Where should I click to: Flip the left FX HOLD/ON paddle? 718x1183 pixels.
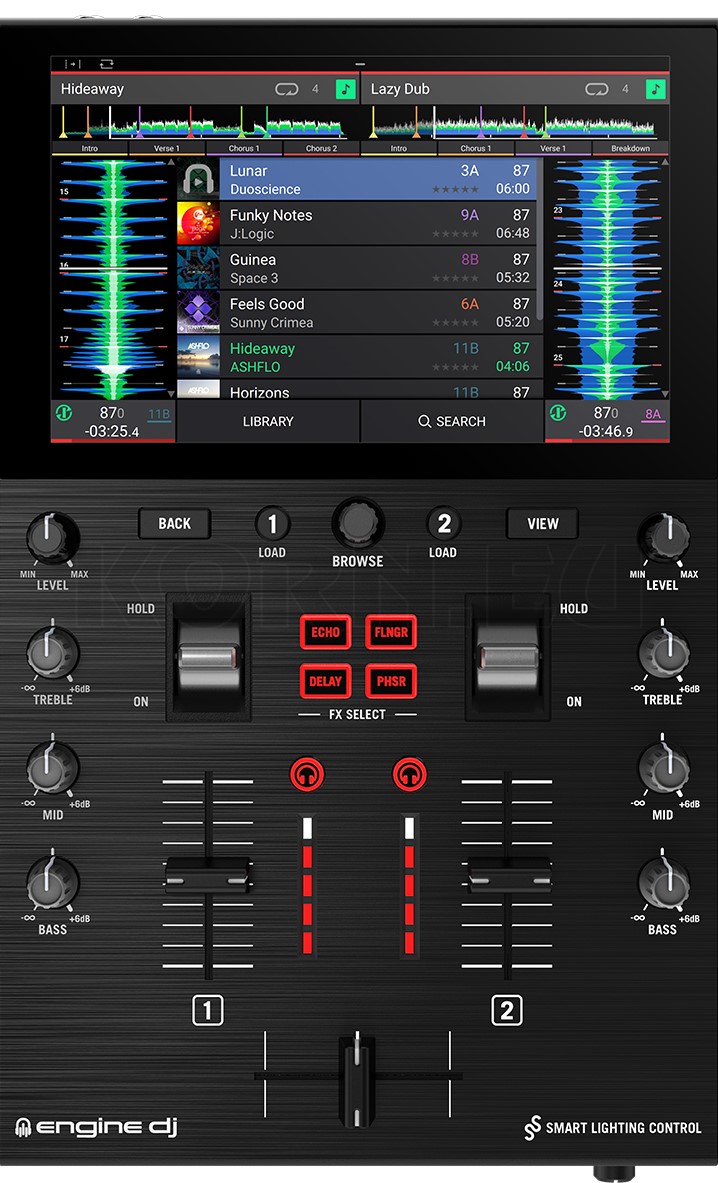209,656
